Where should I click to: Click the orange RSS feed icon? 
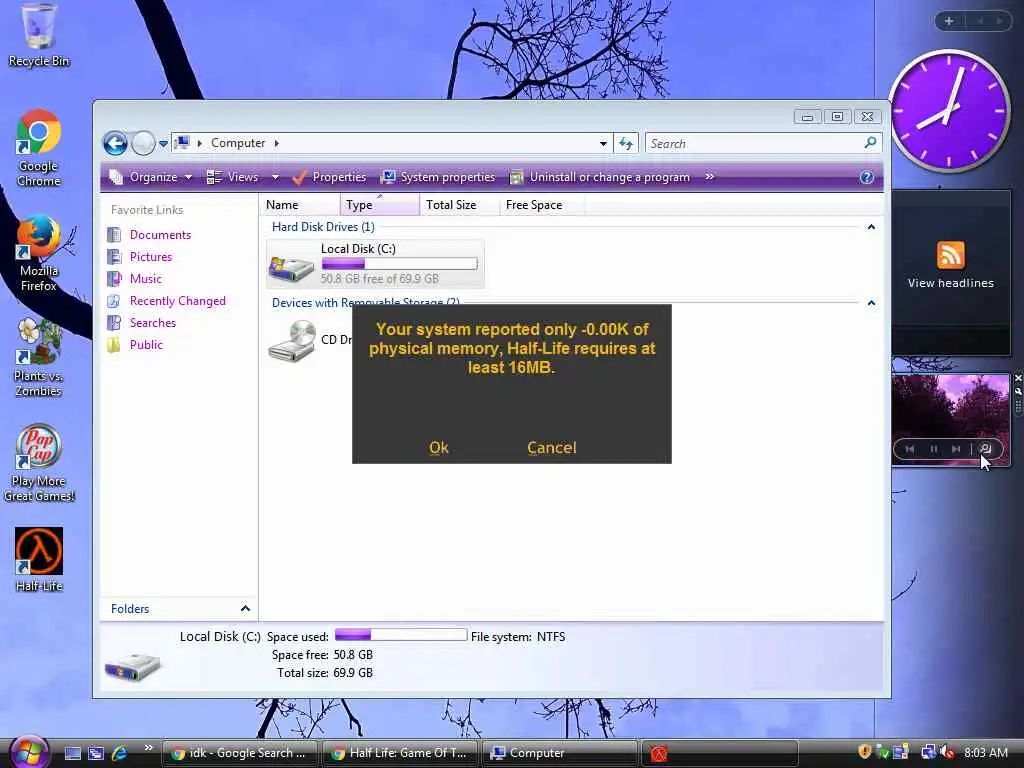(950, 255)
